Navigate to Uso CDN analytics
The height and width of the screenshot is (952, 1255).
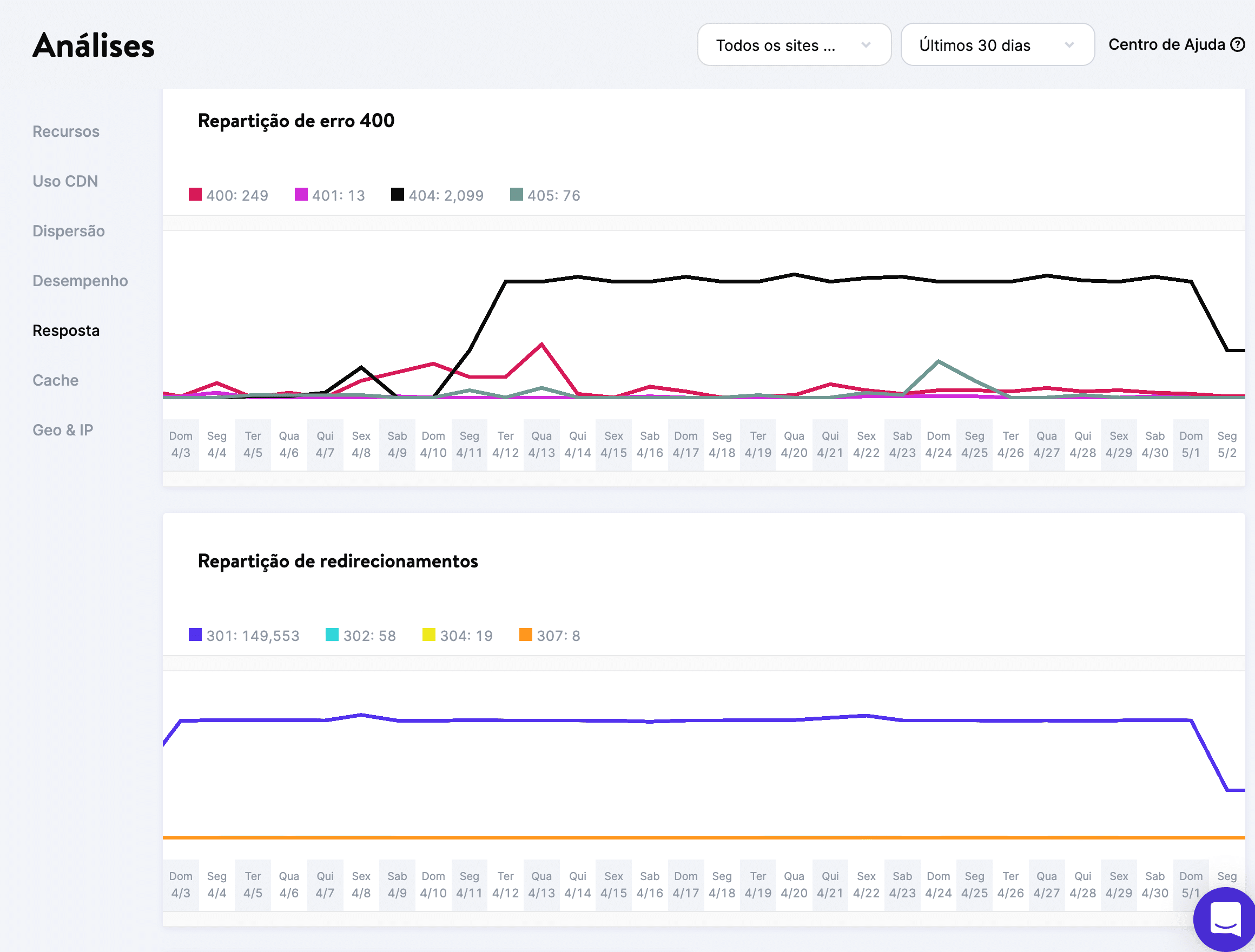pyautogui.click(x=65, y=181)
